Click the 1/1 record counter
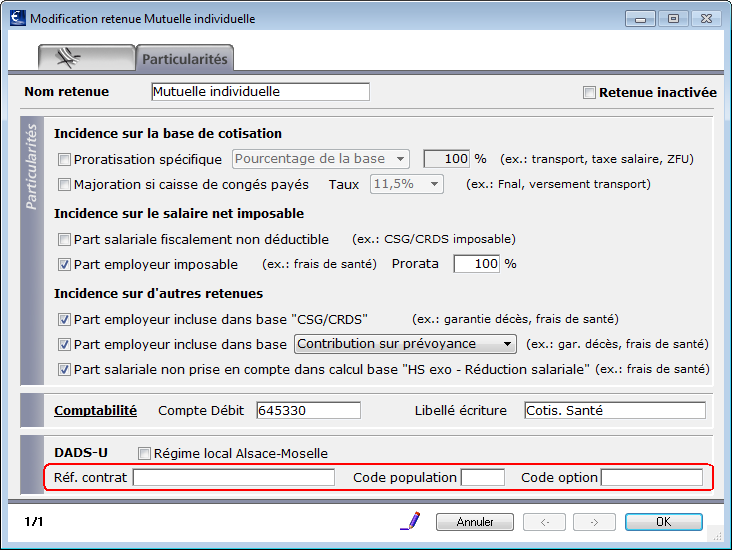This screenshot has width=732, height=550. (34, 522)
